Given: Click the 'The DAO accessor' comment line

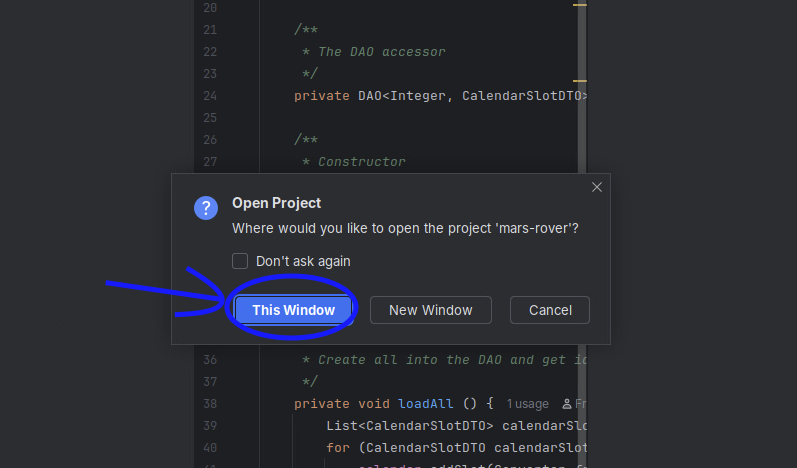Looking at the screenshot, I should click(x=381, y=52).
